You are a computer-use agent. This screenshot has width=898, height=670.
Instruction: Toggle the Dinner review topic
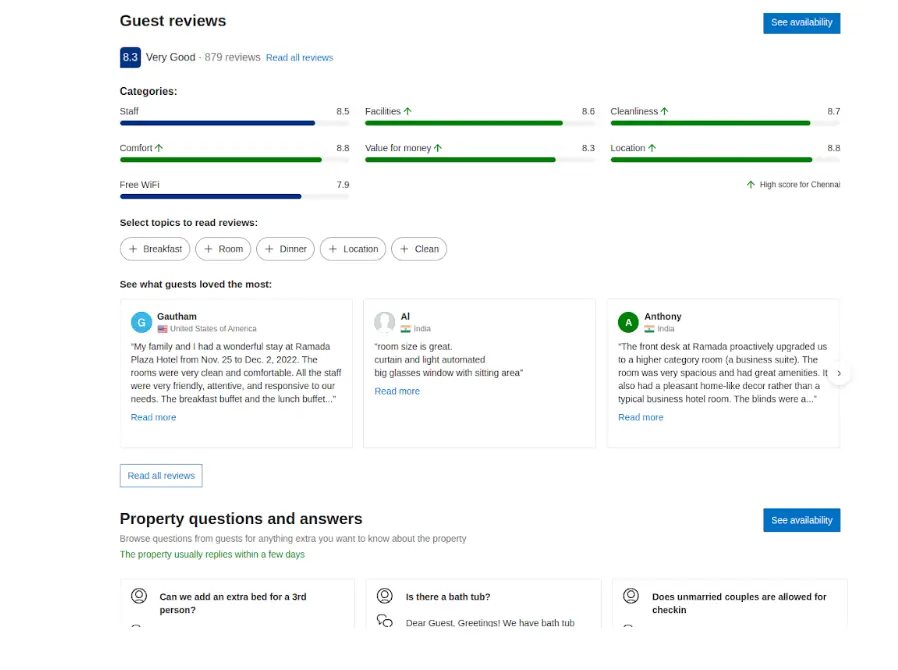(285, 249)
